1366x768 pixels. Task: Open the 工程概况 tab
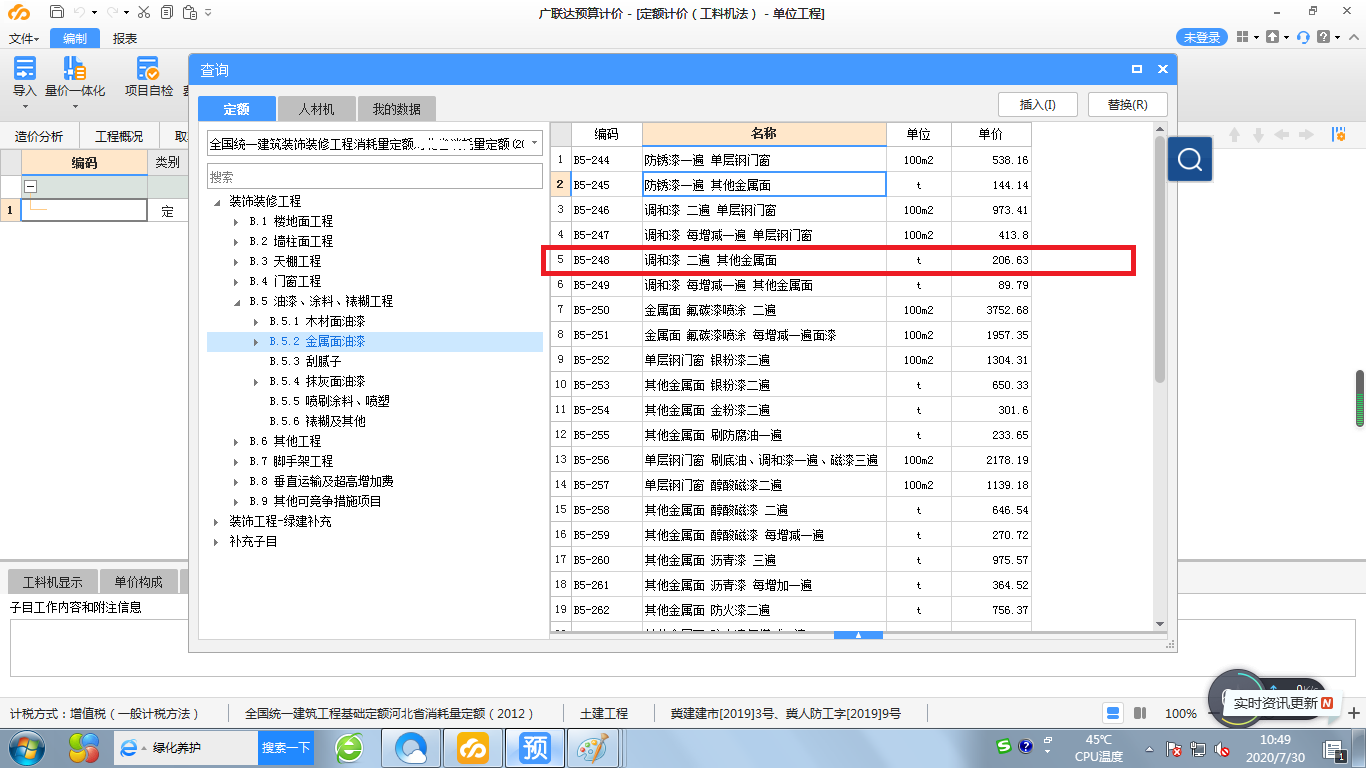118,136
